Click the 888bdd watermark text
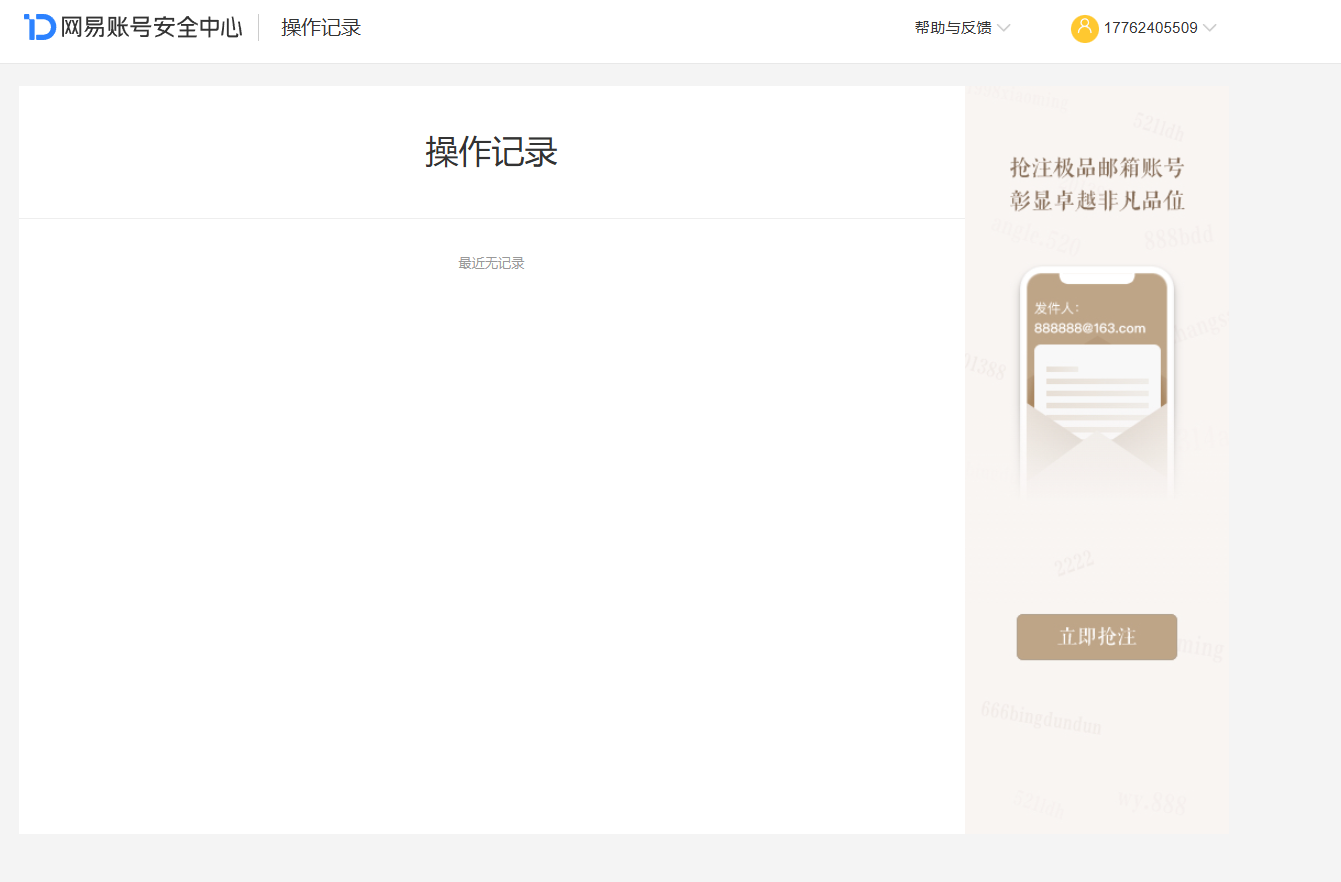This screenshot has width=1341, height=882. click(x=1178, y=236)
